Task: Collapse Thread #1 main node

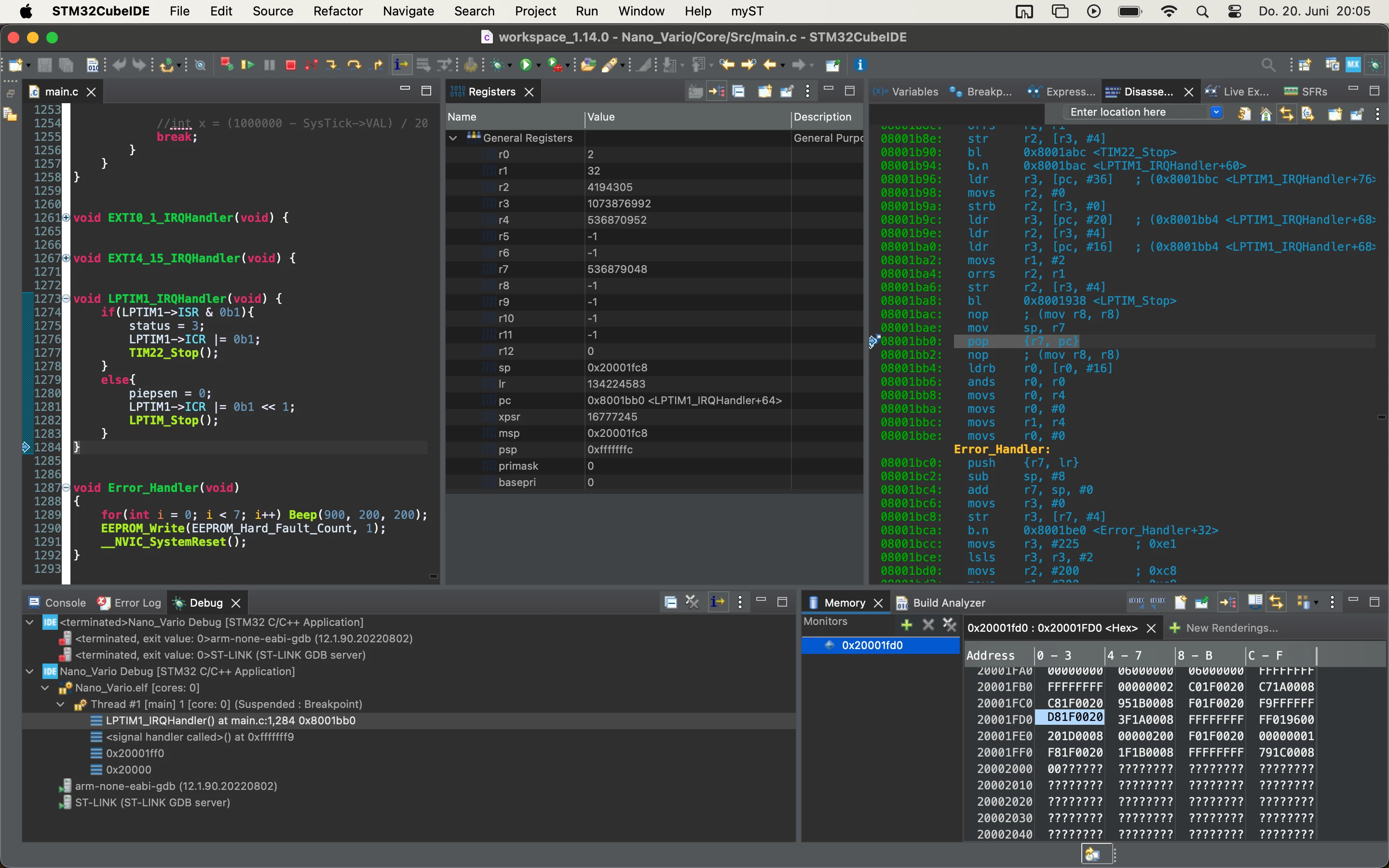Action: (x=61, y=704)
